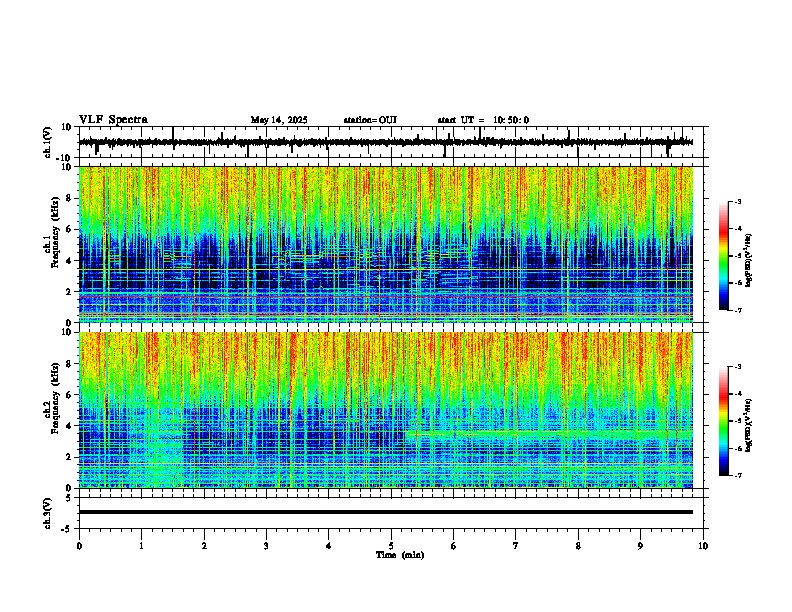
Task: Click the time axis tick label '5'
Action: point(391,546)
